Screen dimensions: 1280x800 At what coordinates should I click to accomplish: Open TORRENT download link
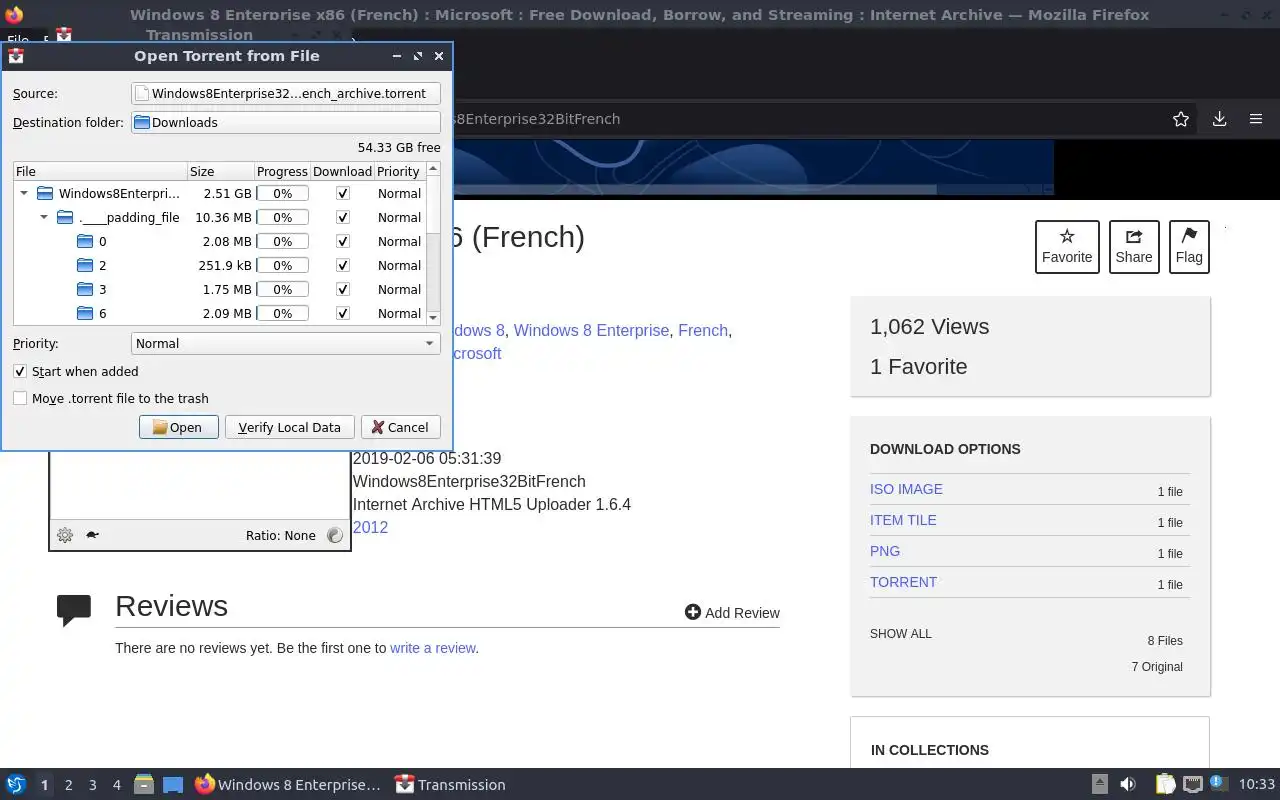pos(903,582)
